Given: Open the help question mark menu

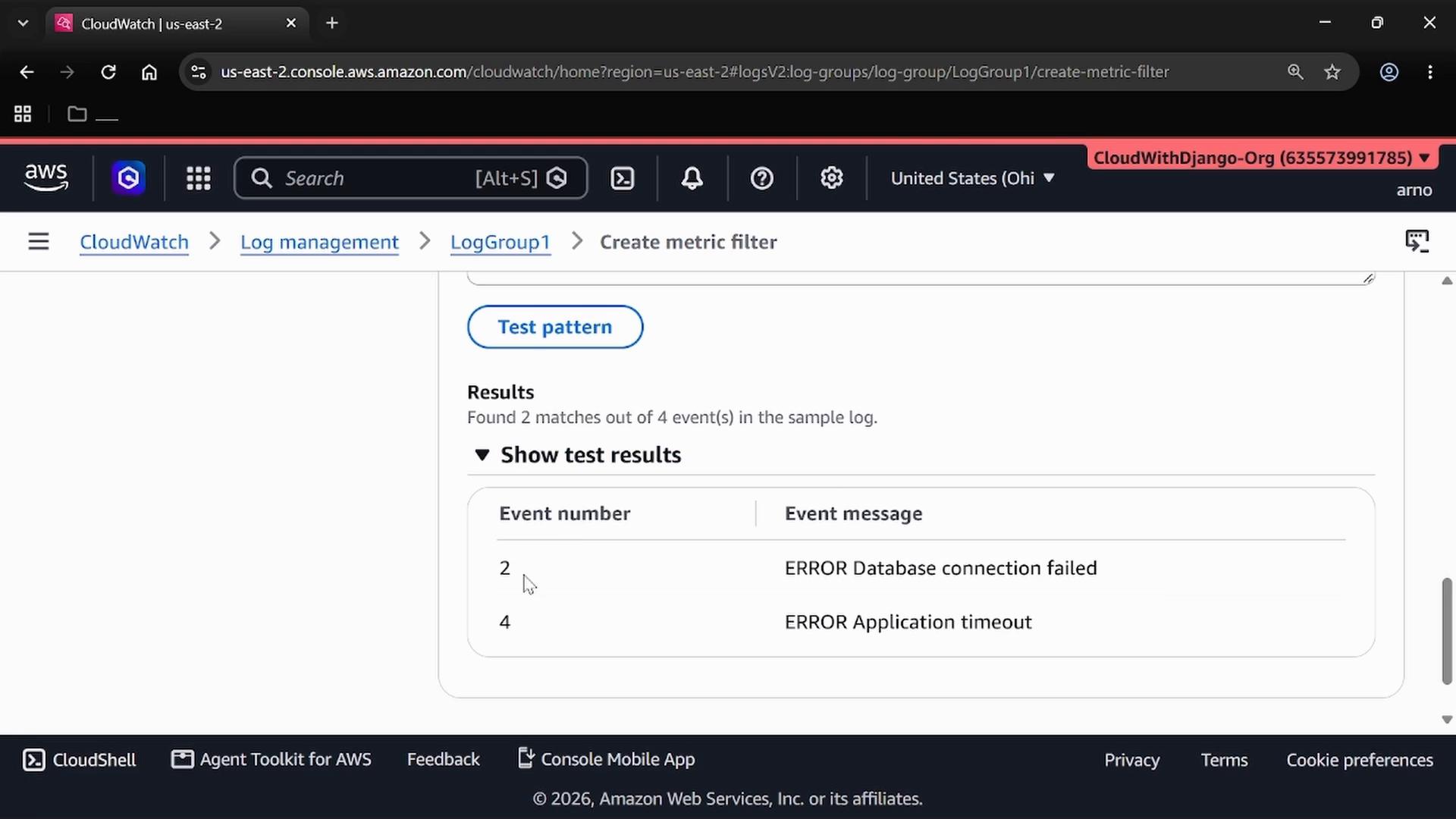Looking at the screenshot, I should (761, 178).
